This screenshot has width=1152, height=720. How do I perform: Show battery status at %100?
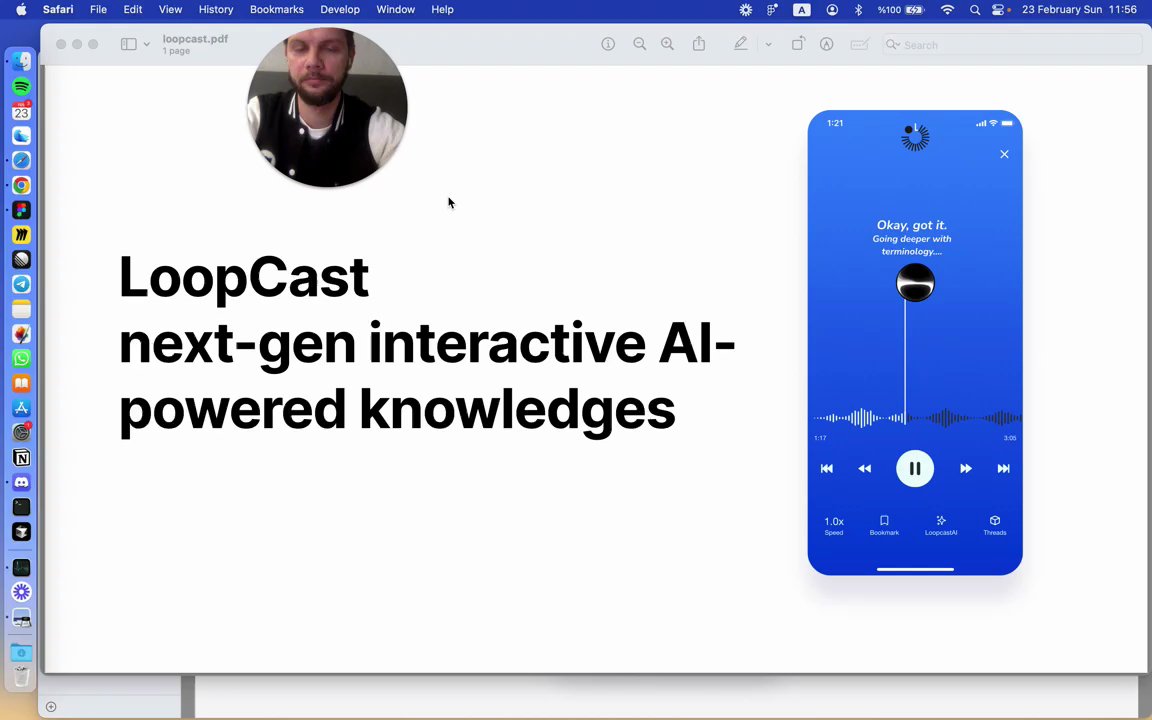click(900, 10)
